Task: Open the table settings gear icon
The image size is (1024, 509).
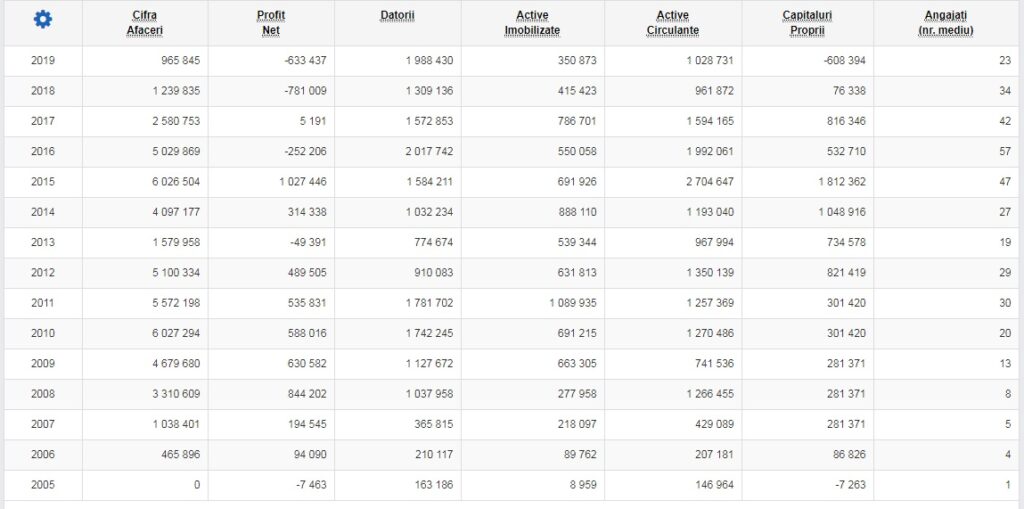Action: click(42, 20)
